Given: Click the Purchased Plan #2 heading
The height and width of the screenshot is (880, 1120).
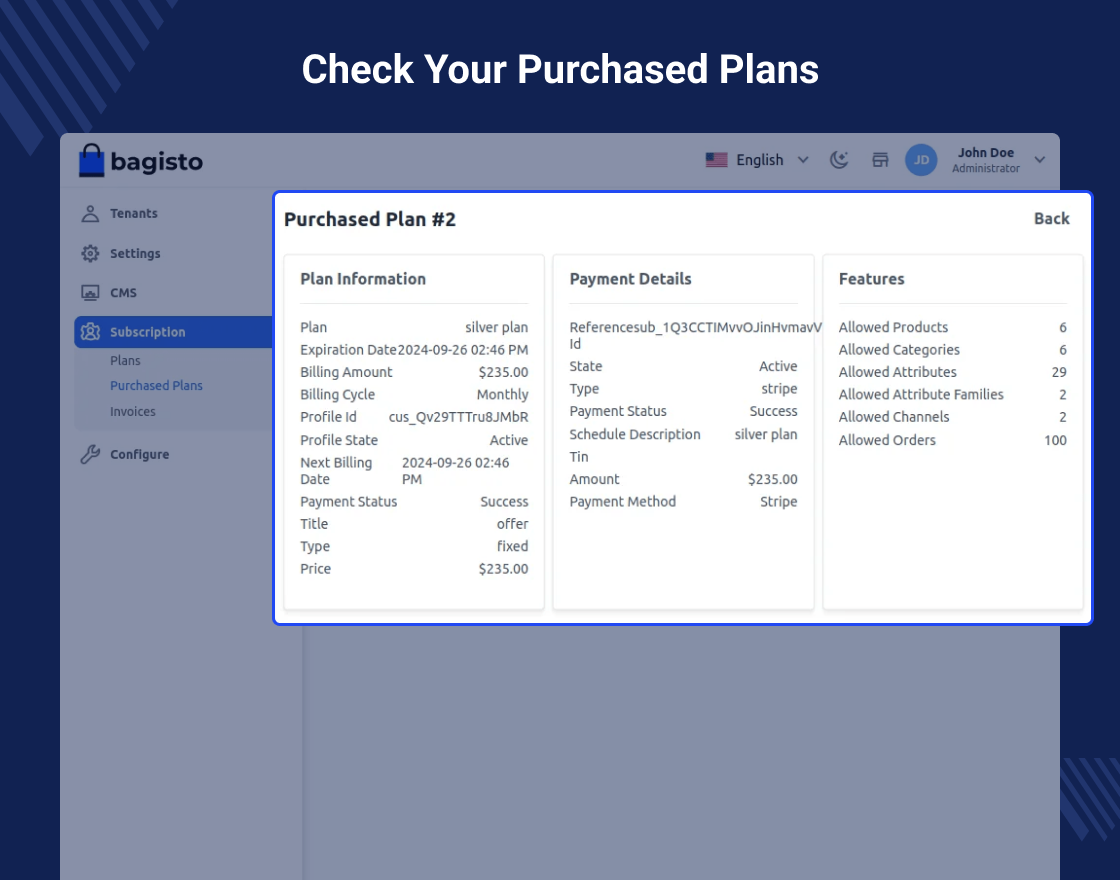Looking at the screenshot, I should click(x=370, y=219).
